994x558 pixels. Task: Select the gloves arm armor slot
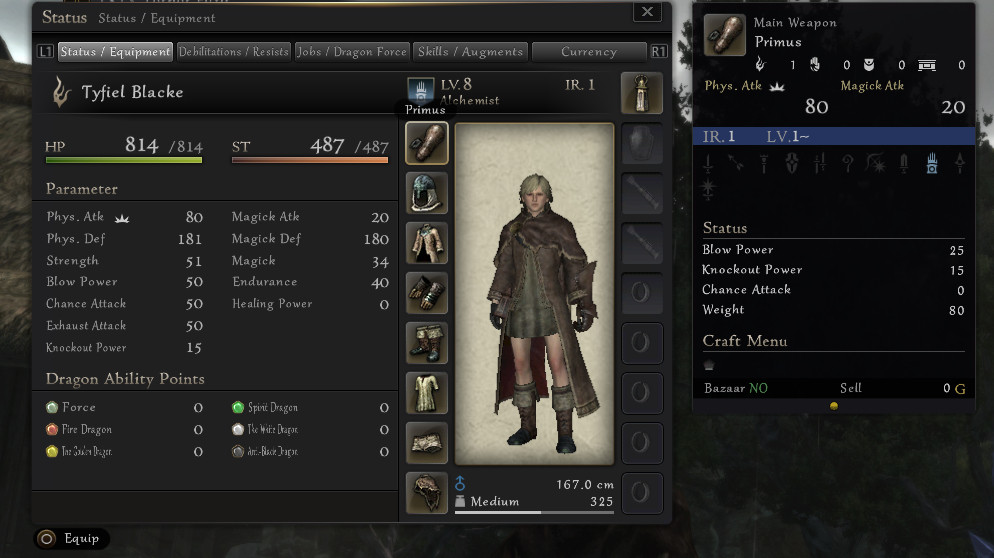[427, 293]
